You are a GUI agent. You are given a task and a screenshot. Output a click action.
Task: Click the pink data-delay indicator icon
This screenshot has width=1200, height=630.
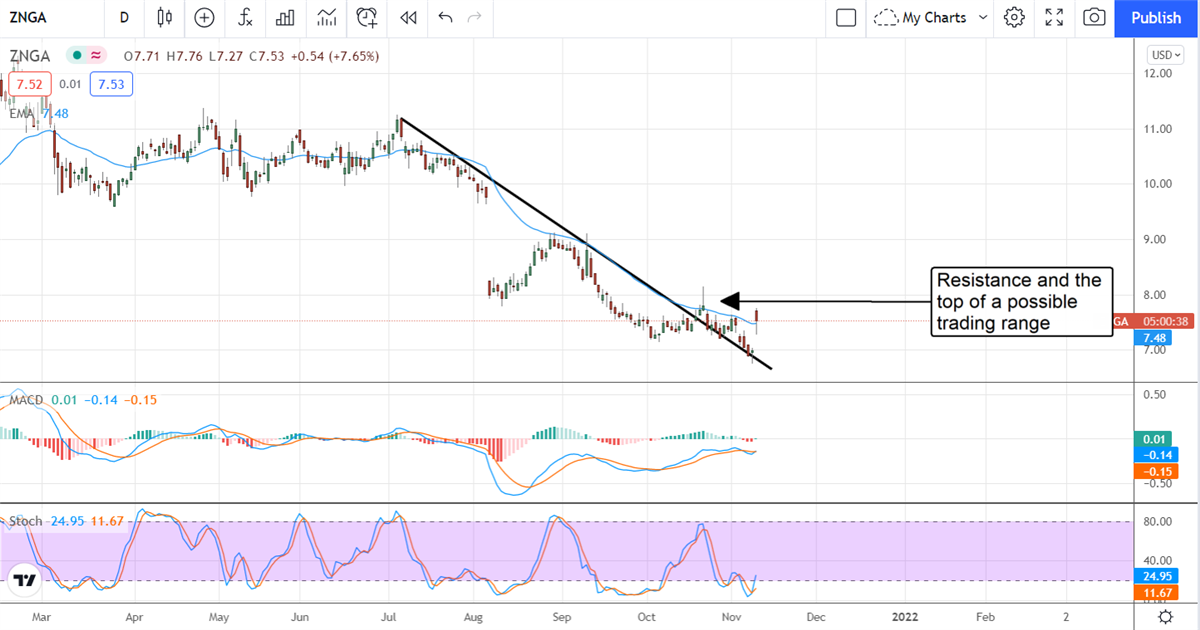click(x=95, y=56)
